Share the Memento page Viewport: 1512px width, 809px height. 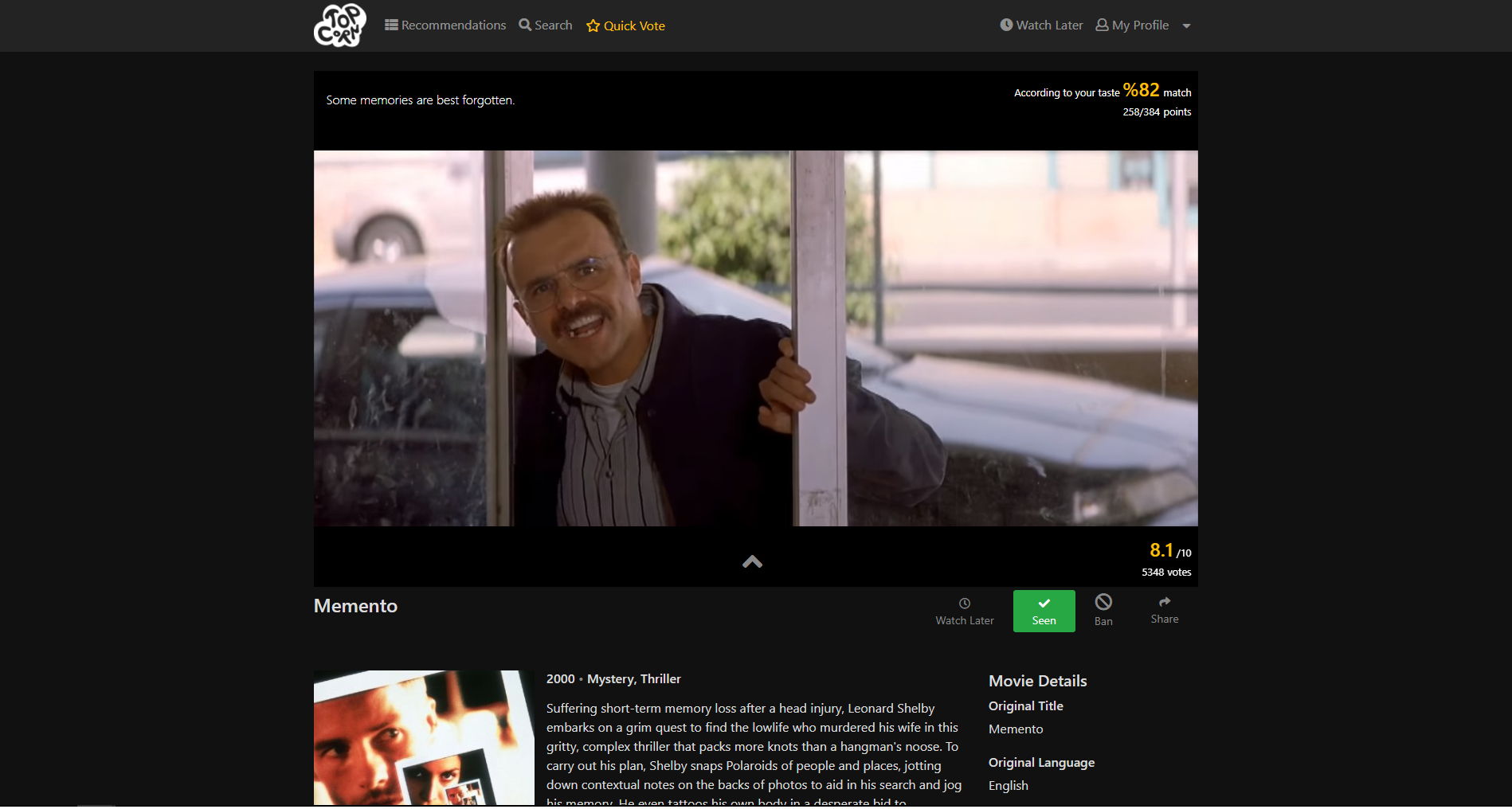point(1165,611)
